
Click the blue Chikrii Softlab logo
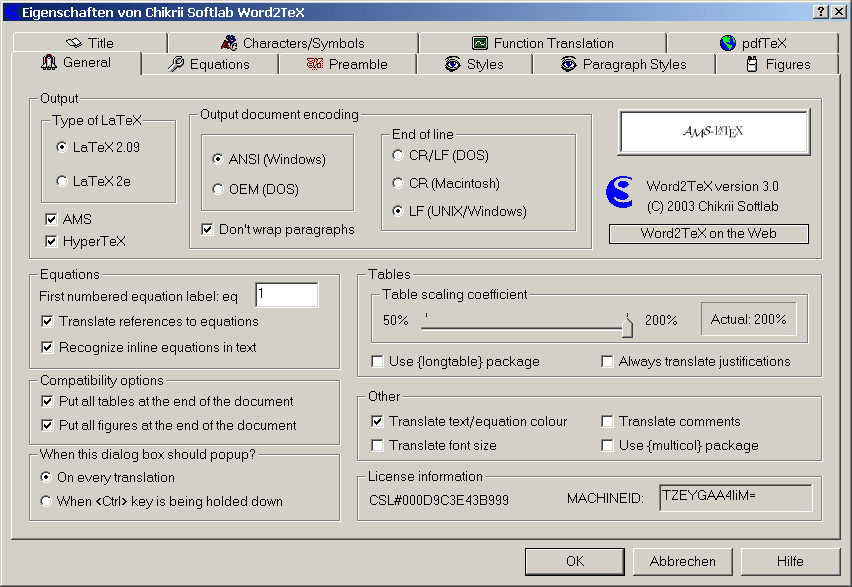click(619, 192)
